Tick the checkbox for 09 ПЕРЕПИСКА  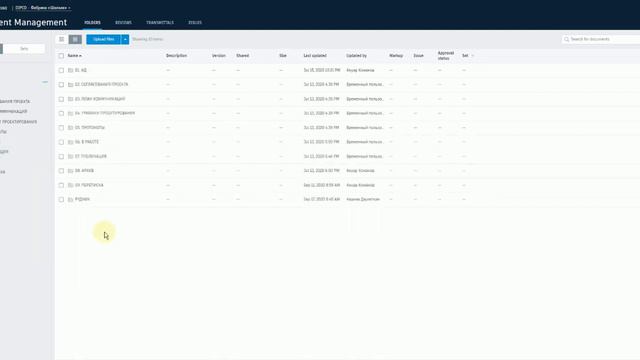point(61,185)
